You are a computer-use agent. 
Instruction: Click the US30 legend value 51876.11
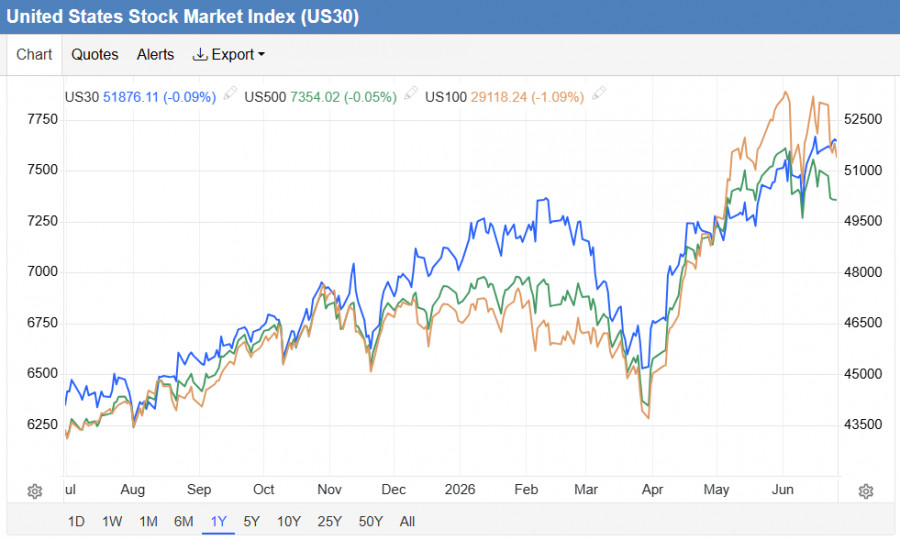pyautogui.click(x=130, y=97)
